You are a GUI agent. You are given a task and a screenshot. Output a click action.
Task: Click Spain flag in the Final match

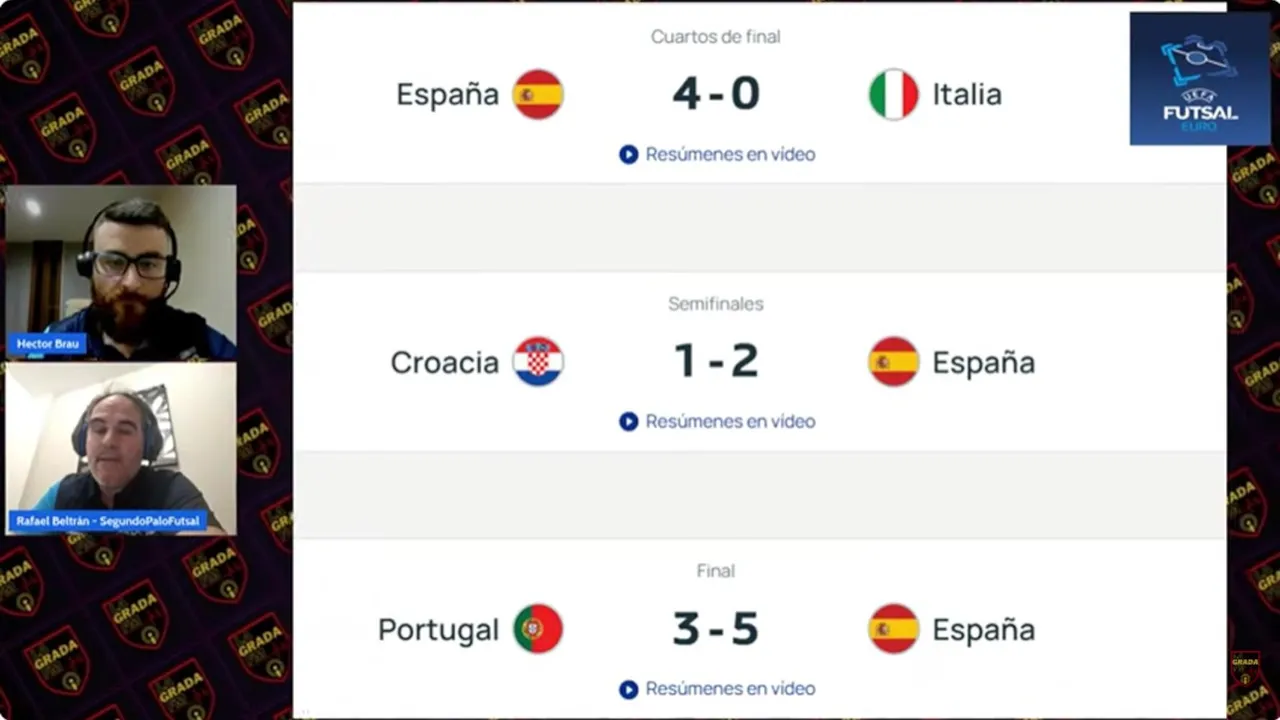(893, 629)
